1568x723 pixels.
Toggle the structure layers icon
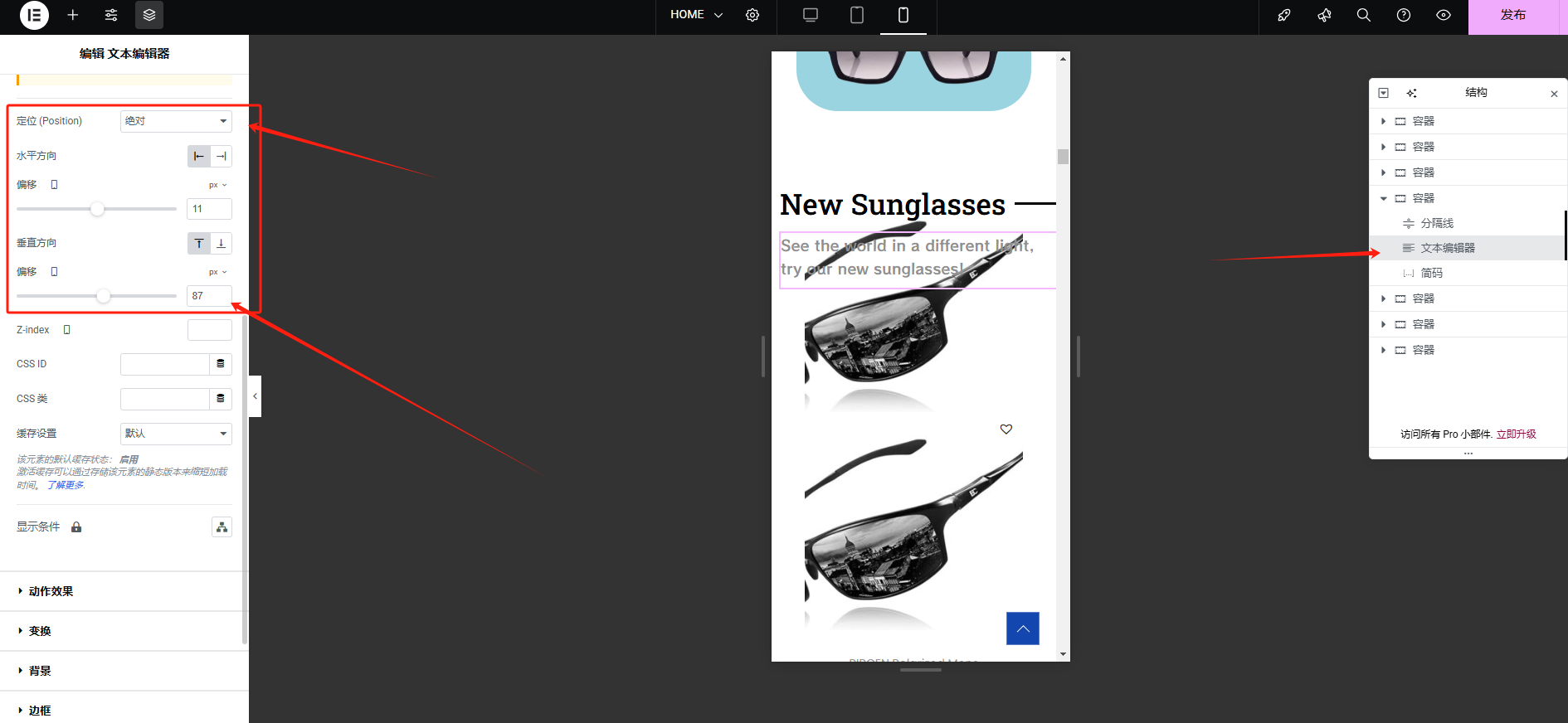click(149, 15)
